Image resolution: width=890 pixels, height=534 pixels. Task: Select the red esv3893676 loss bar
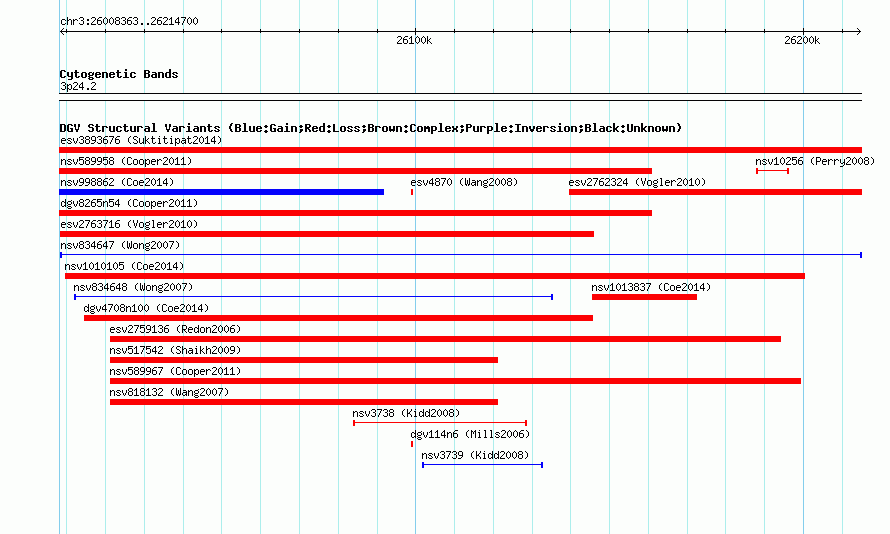[x=460, y=150]
